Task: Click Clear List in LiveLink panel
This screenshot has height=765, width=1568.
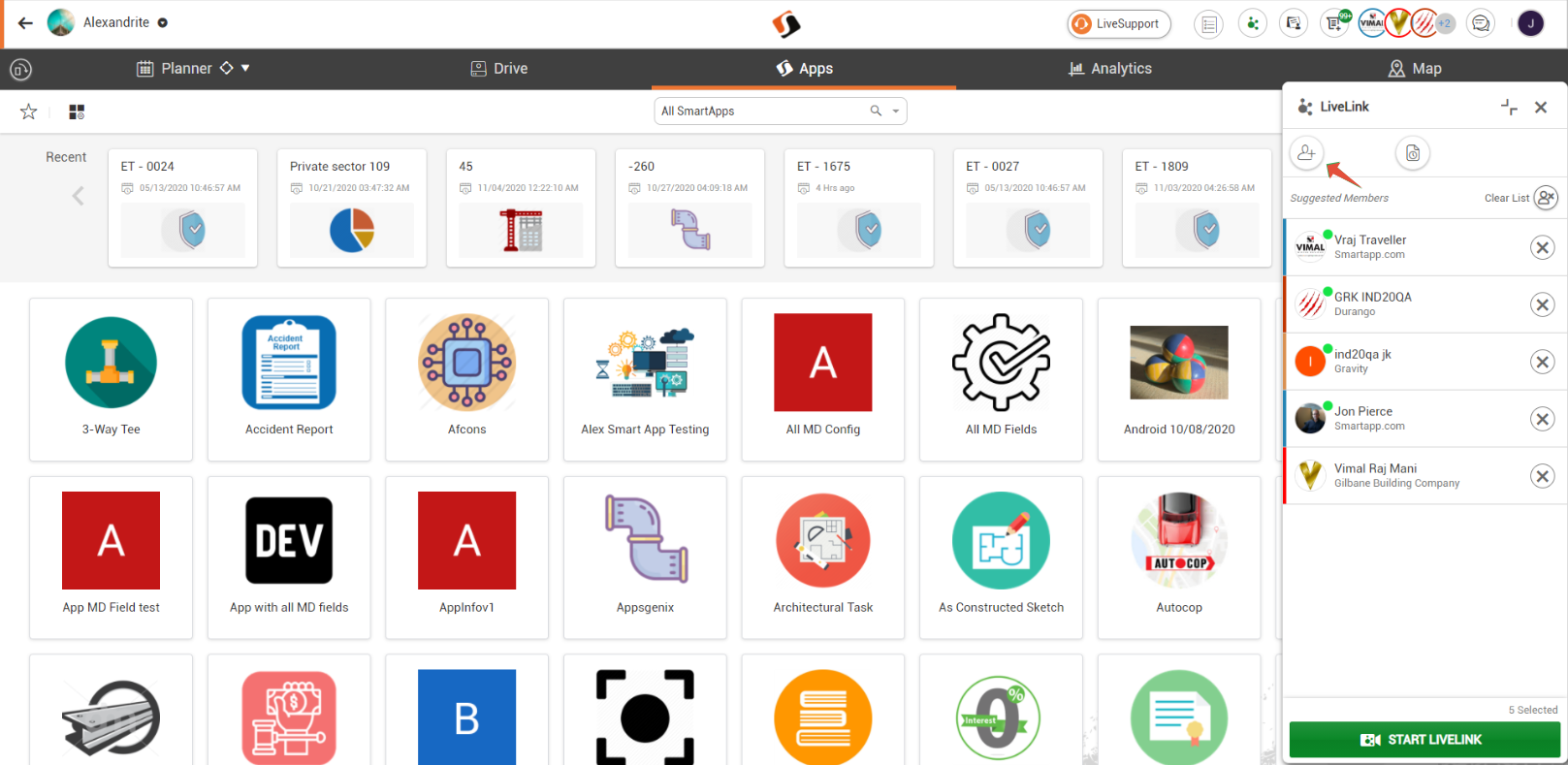Action: 1520,198
